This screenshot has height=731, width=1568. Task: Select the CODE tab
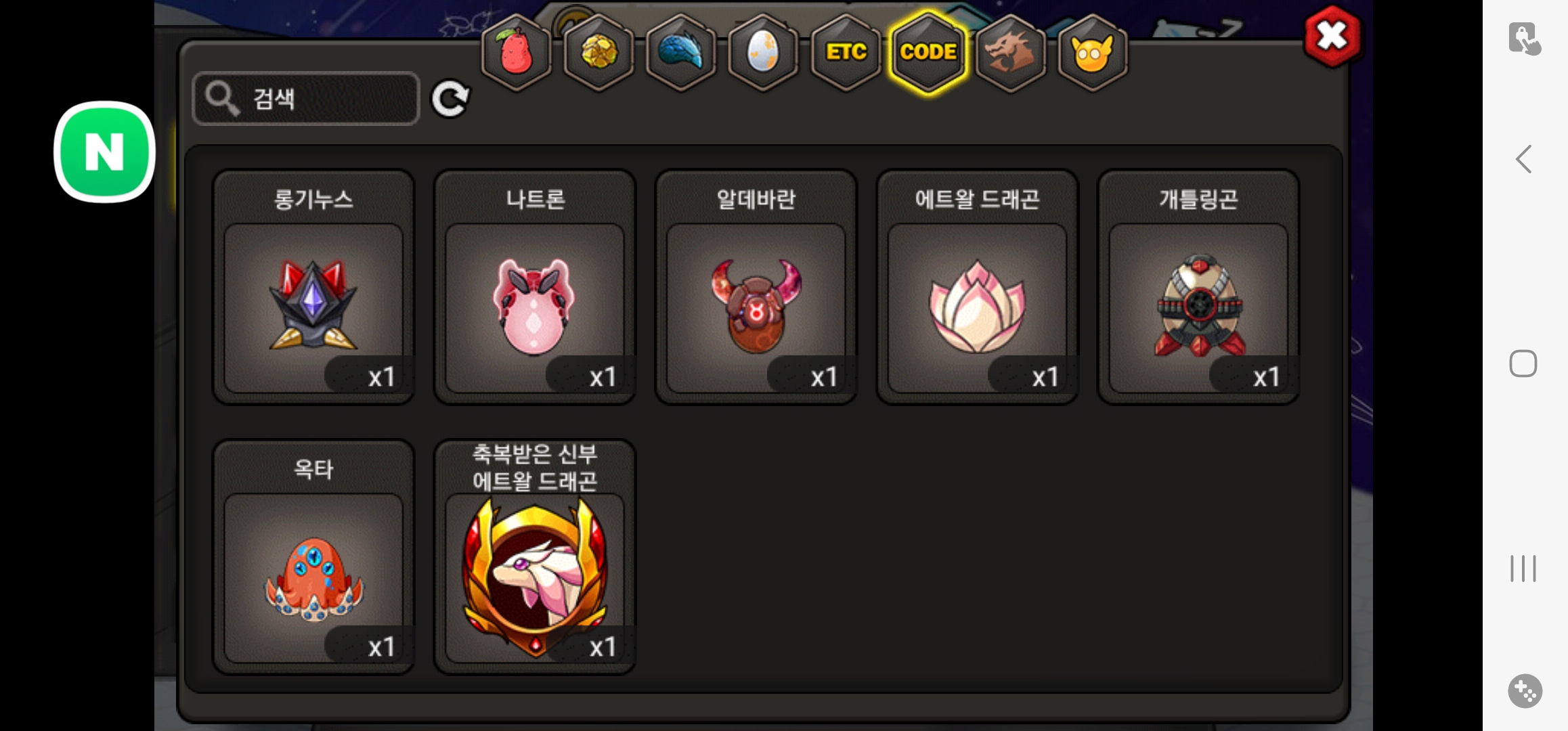[x=928, y=52]
